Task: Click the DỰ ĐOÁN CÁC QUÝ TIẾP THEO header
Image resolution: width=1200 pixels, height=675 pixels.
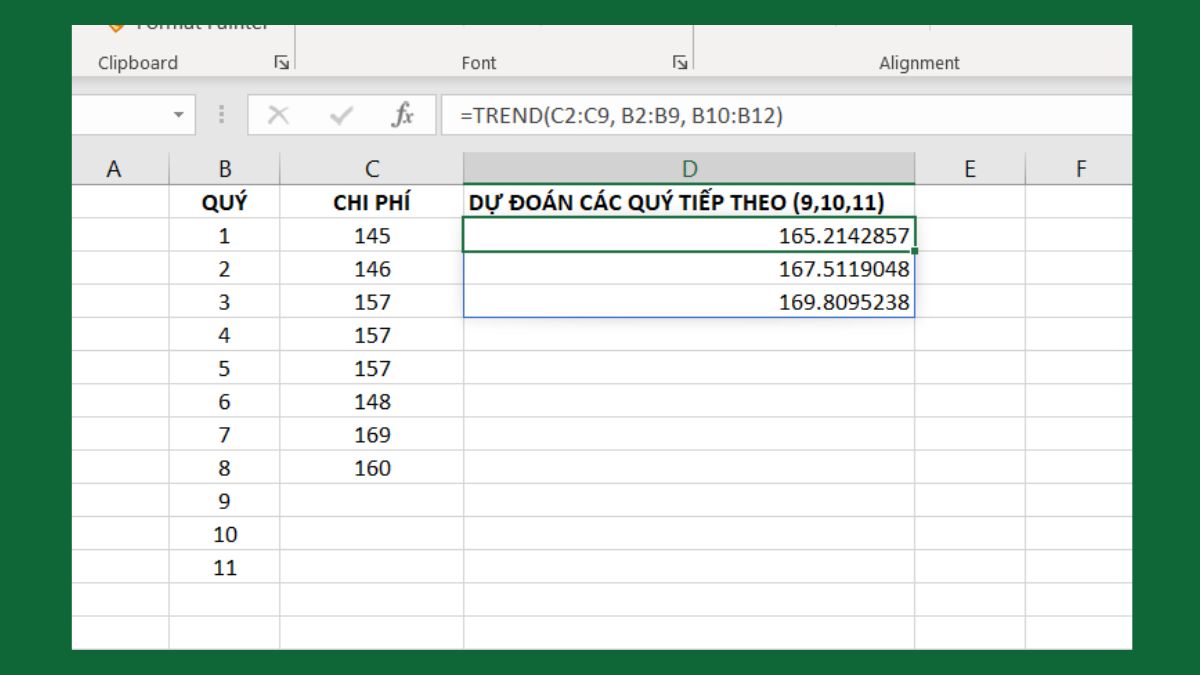Action: [x=688, y=201]
